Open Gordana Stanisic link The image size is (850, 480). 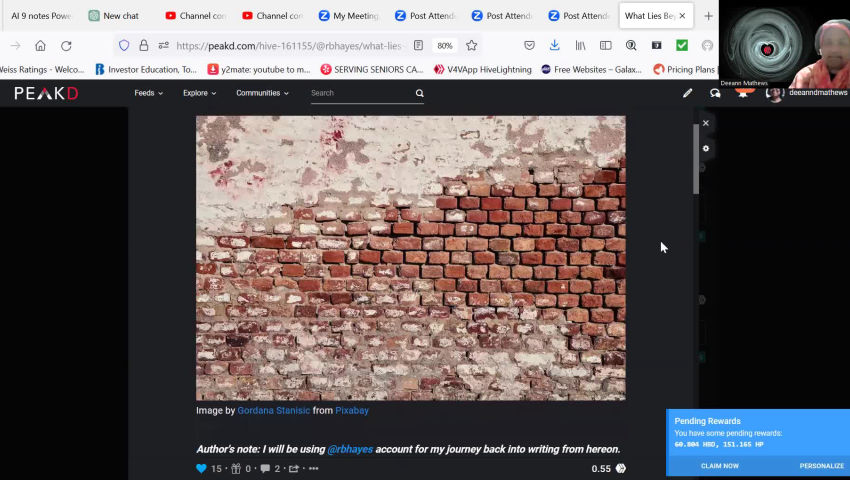tap(274, 411)
